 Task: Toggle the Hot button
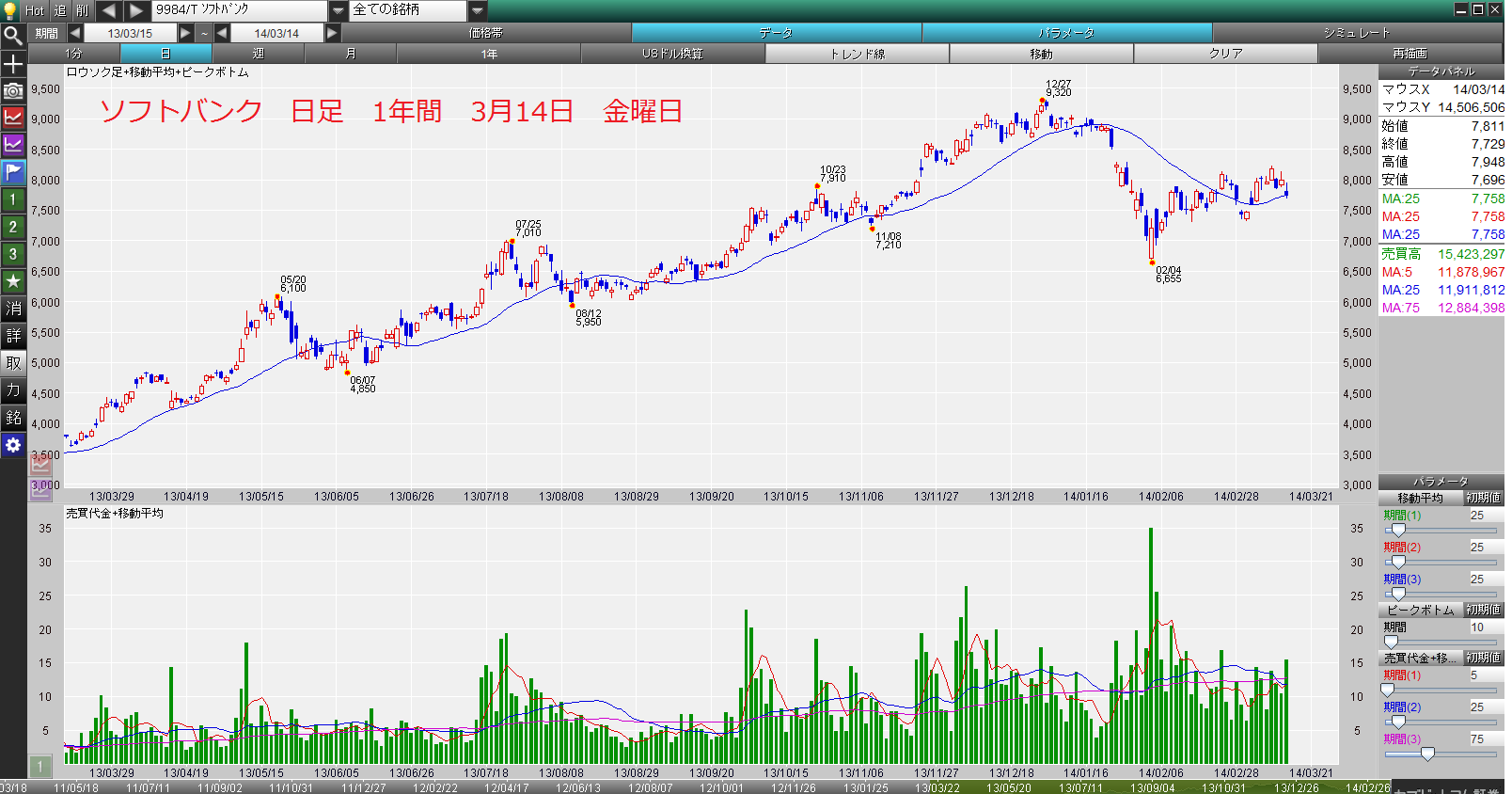point(35,10)
